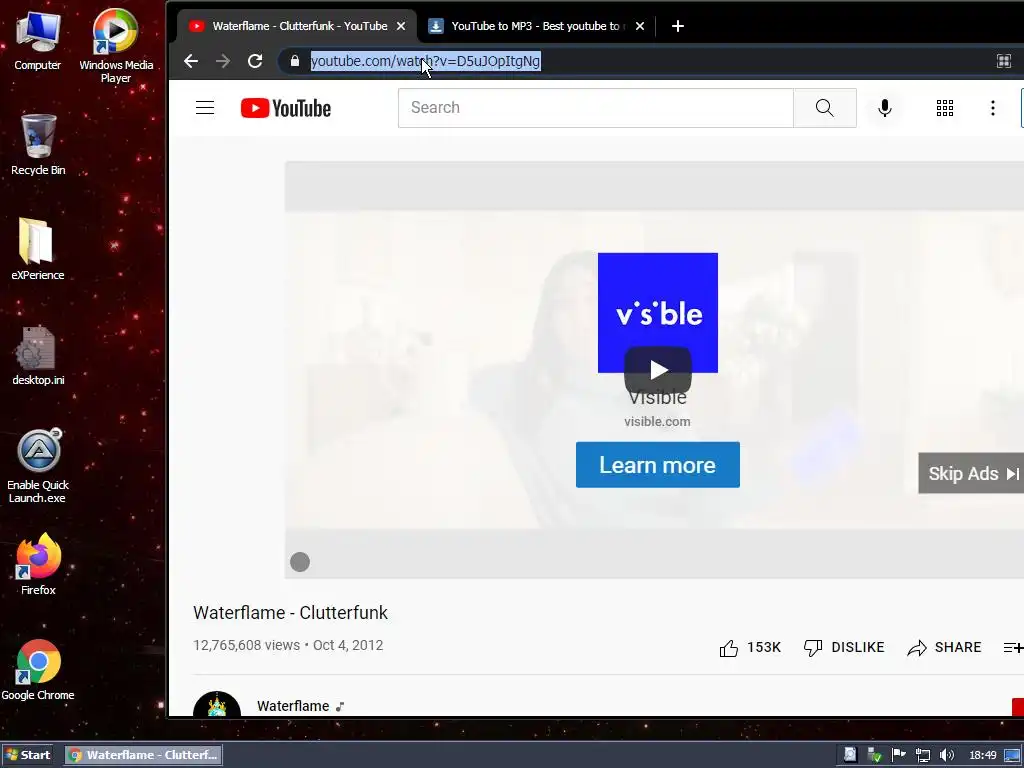The image size is (1024, 768).
Task: Search with voice microphone icon
Action: coord(884,108)
